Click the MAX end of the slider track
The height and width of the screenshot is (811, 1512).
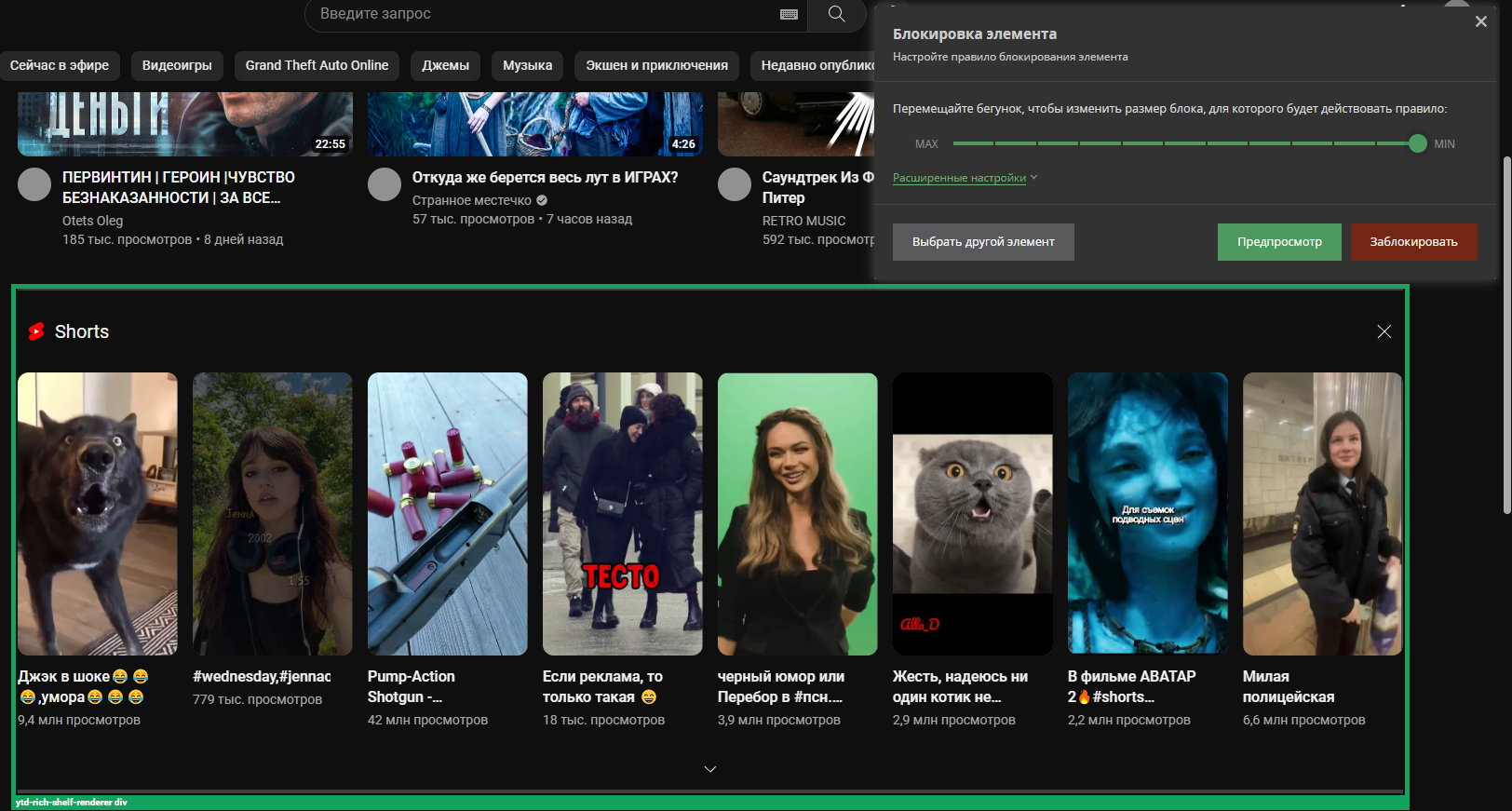[956, 143]
